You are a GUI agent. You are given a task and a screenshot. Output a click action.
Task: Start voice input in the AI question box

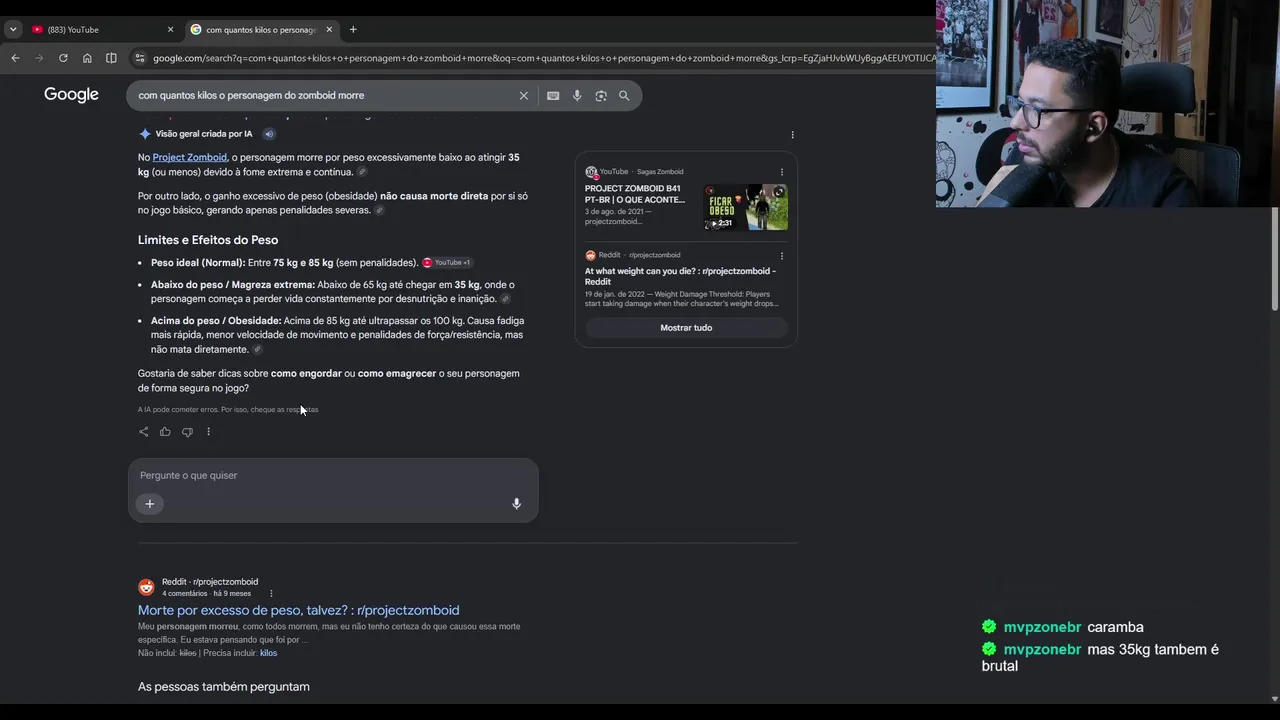(516, 504)
